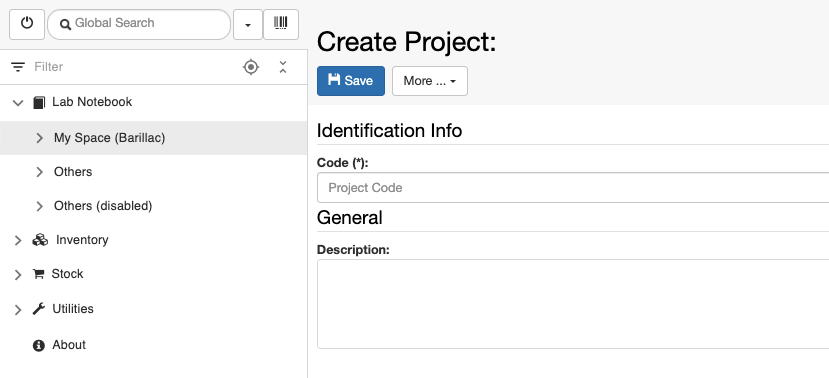Viewport: 829px width, 378px height.
Task: Click into the Description text area
Action: (573, 304)
